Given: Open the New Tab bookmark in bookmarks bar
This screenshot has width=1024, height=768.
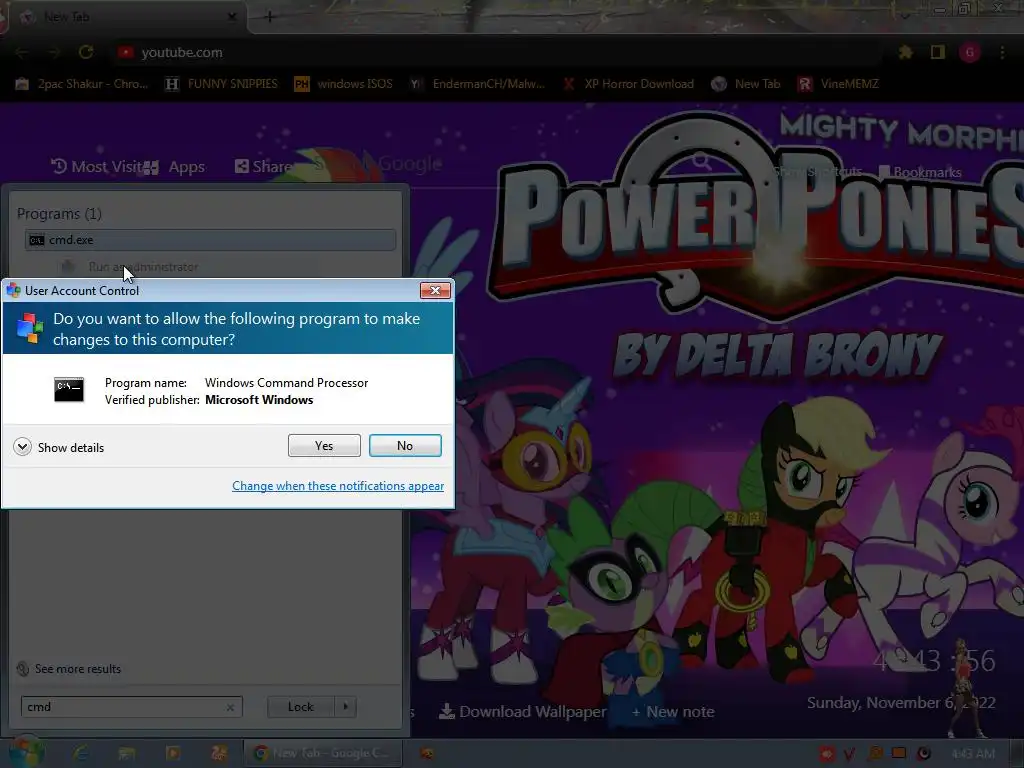Looking at the screenshot, I should coord(746,84).
